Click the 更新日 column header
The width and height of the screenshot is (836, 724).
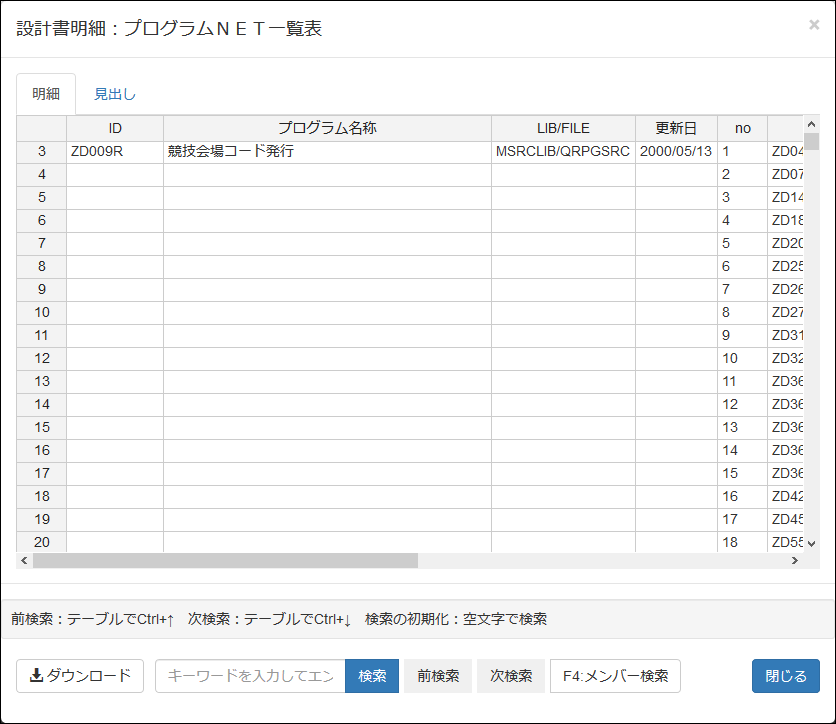[x=676, y=128]
